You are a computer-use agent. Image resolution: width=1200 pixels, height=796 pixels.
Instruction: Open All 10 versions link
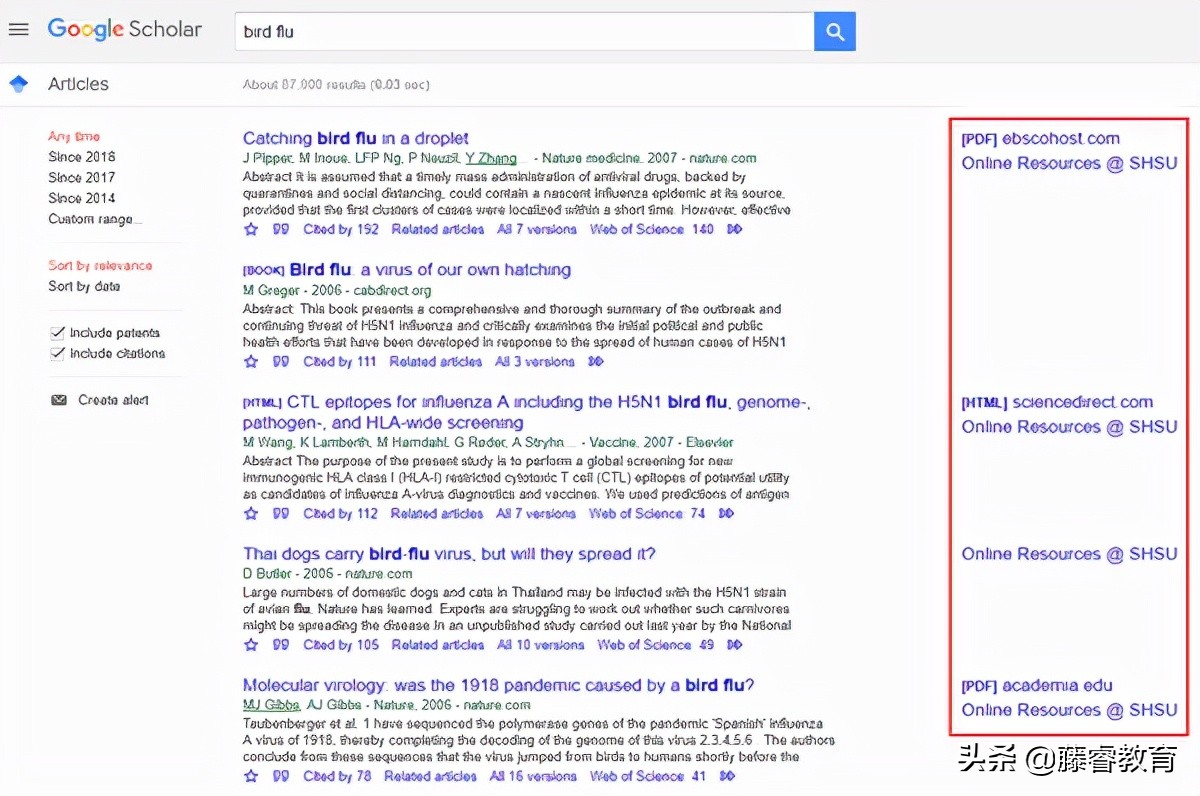click(x=540, y=645)
